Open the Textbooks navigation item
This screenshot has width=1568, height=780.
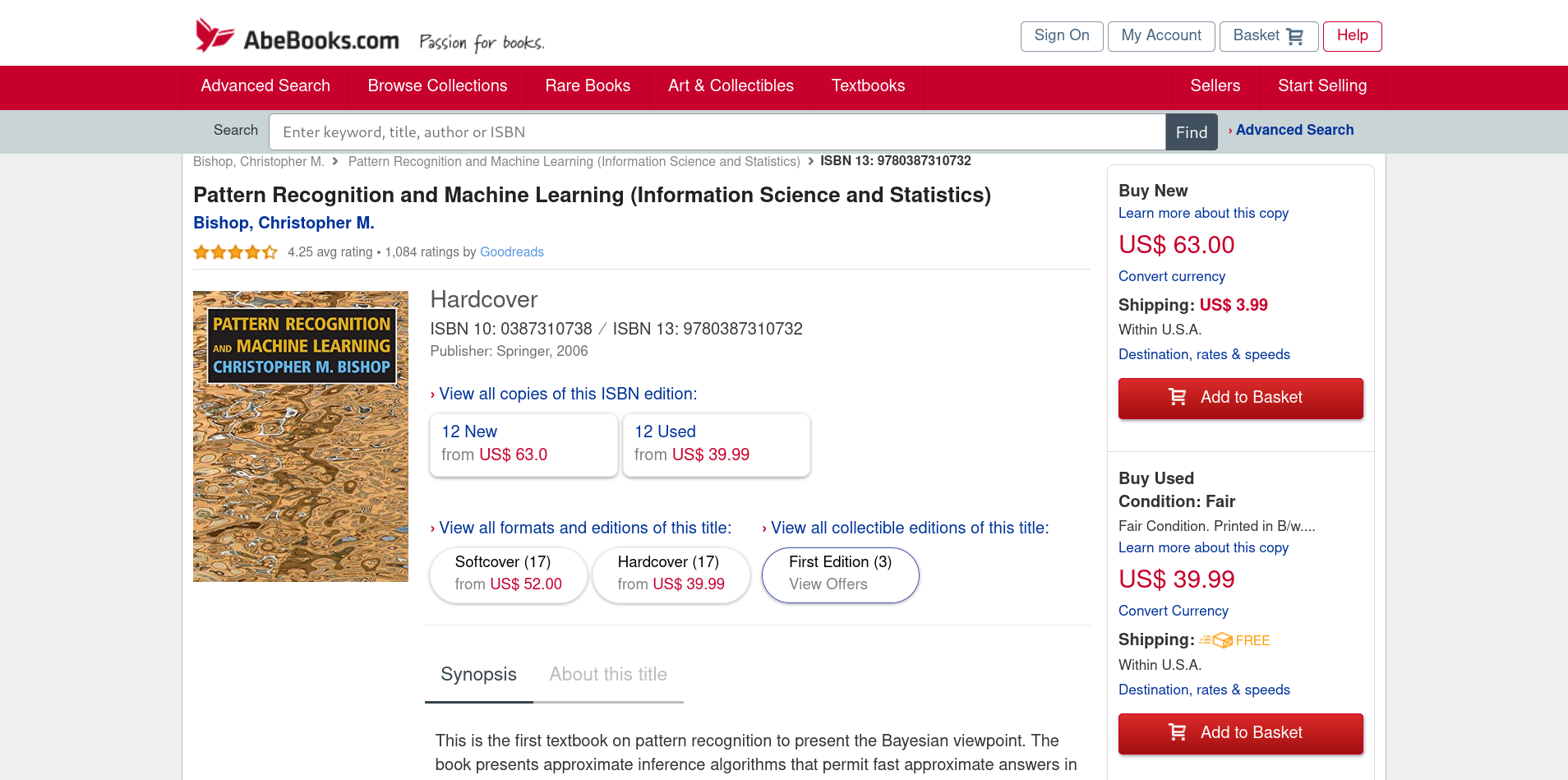pyautogui.click(x=868, y=86)
